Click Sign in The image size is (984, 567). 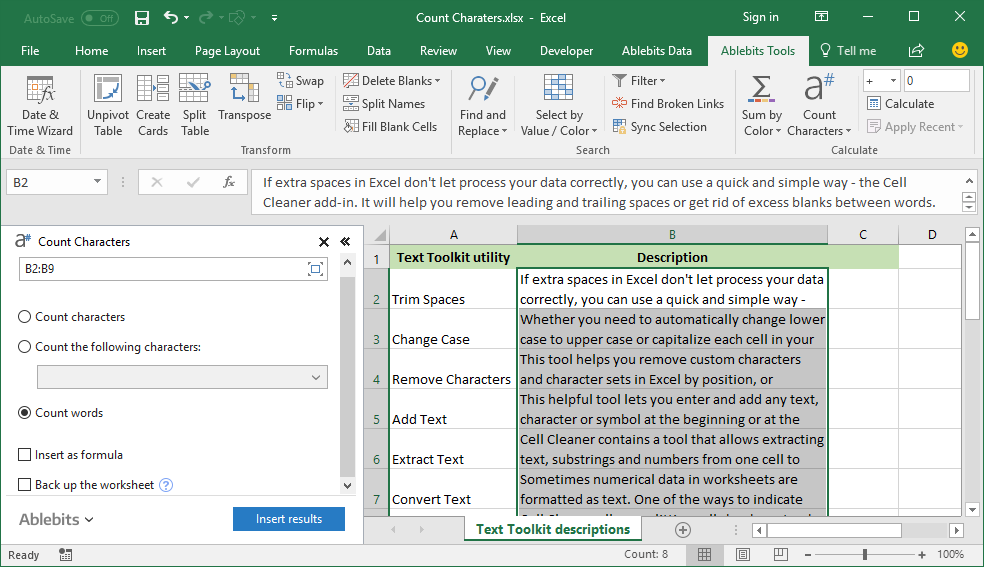coord(761,17)
